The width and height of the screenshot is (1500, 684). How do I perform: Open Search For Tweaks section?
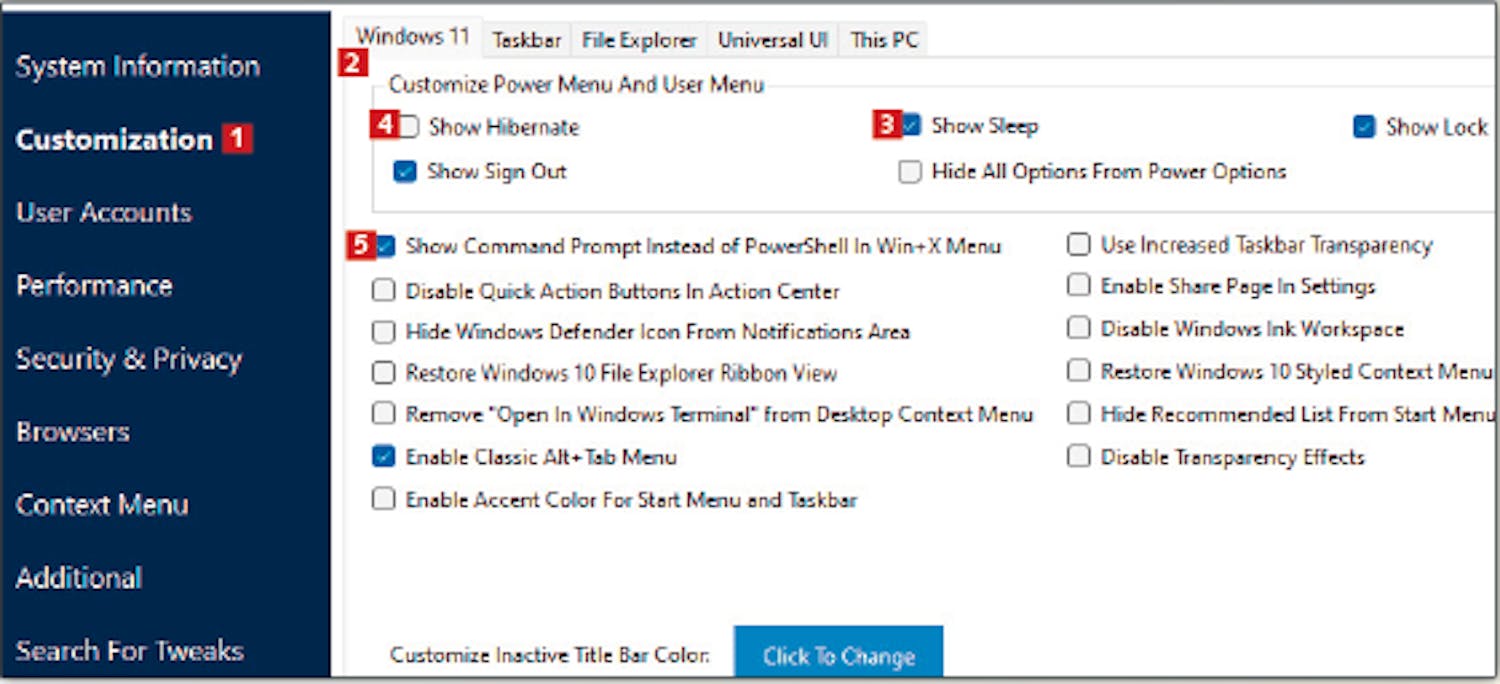pyautogui.click(x=130, y=651)
